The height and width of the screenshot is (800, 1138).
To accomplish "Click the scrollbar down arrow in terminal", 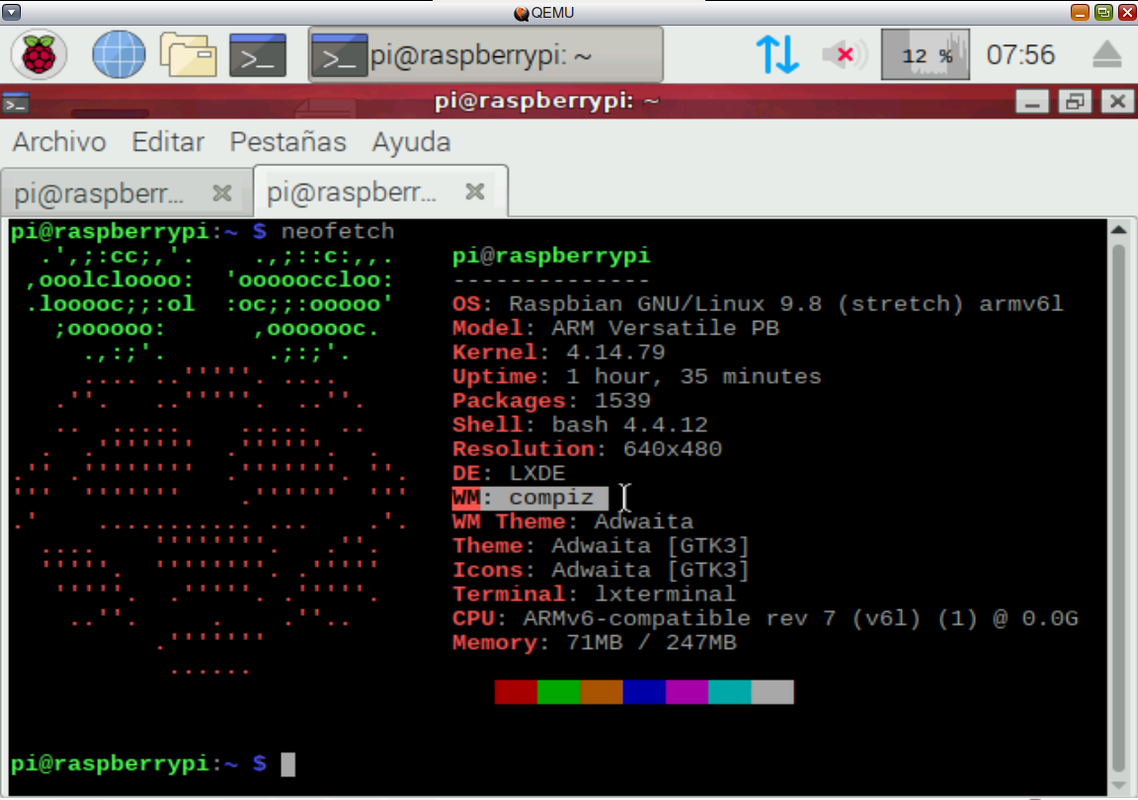I will point(1118,786).
